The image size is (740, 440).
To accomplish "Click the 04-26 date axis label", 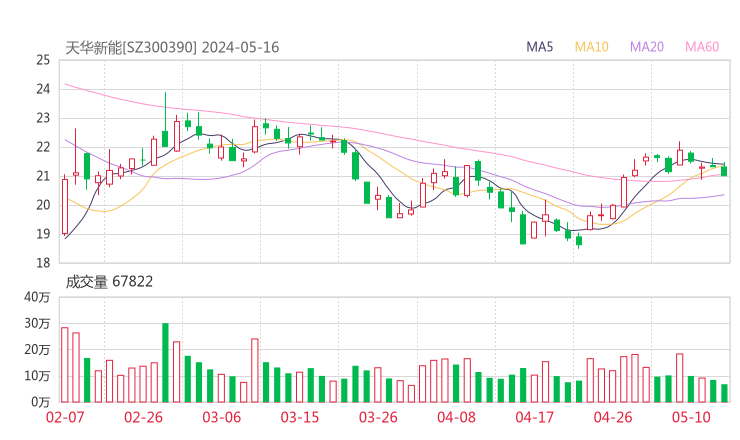I will [x=613, y=417].
